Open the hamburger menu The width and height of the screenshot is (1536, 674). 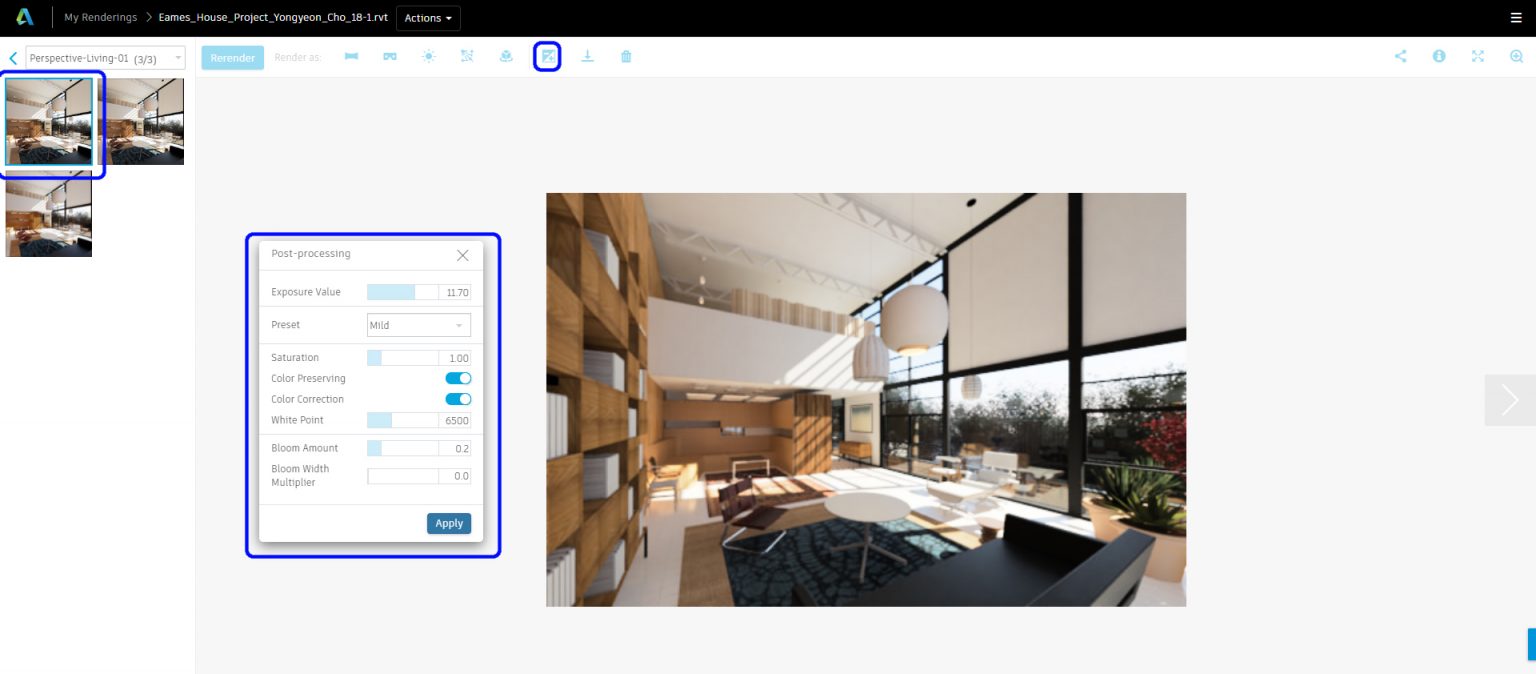(x=1515, y=17)
